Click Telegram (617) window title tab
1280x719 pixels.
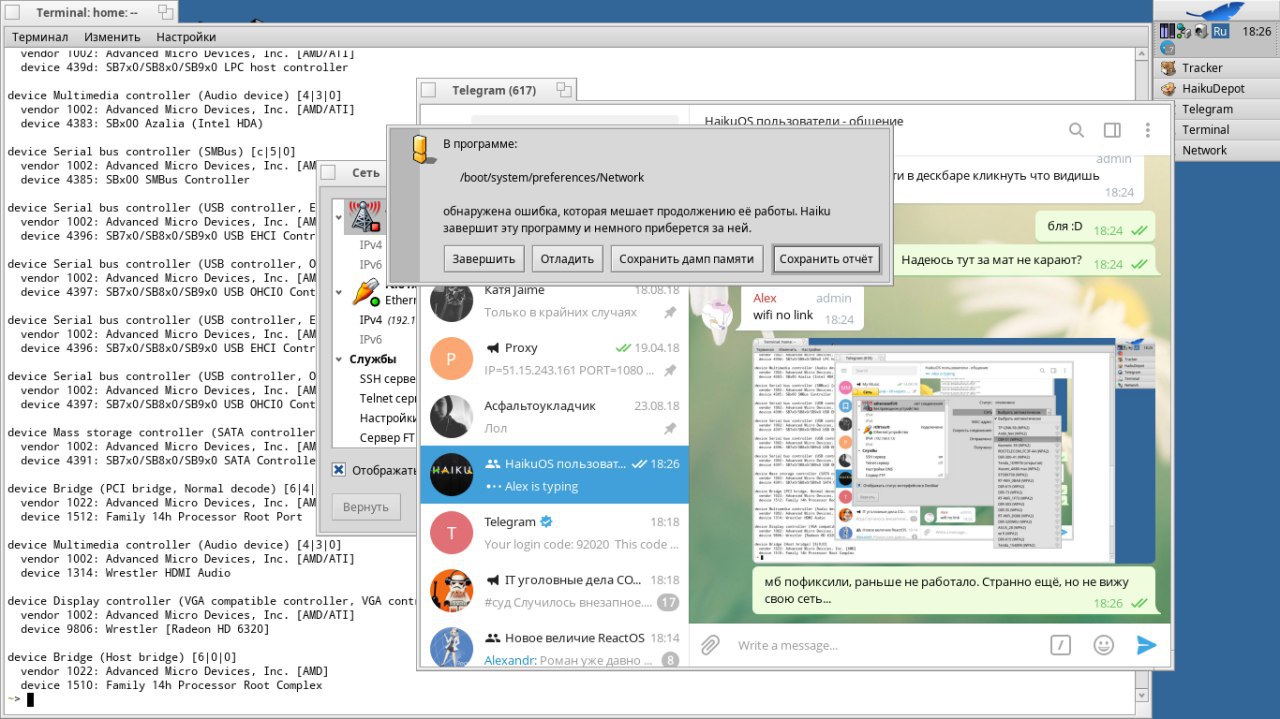496,90
